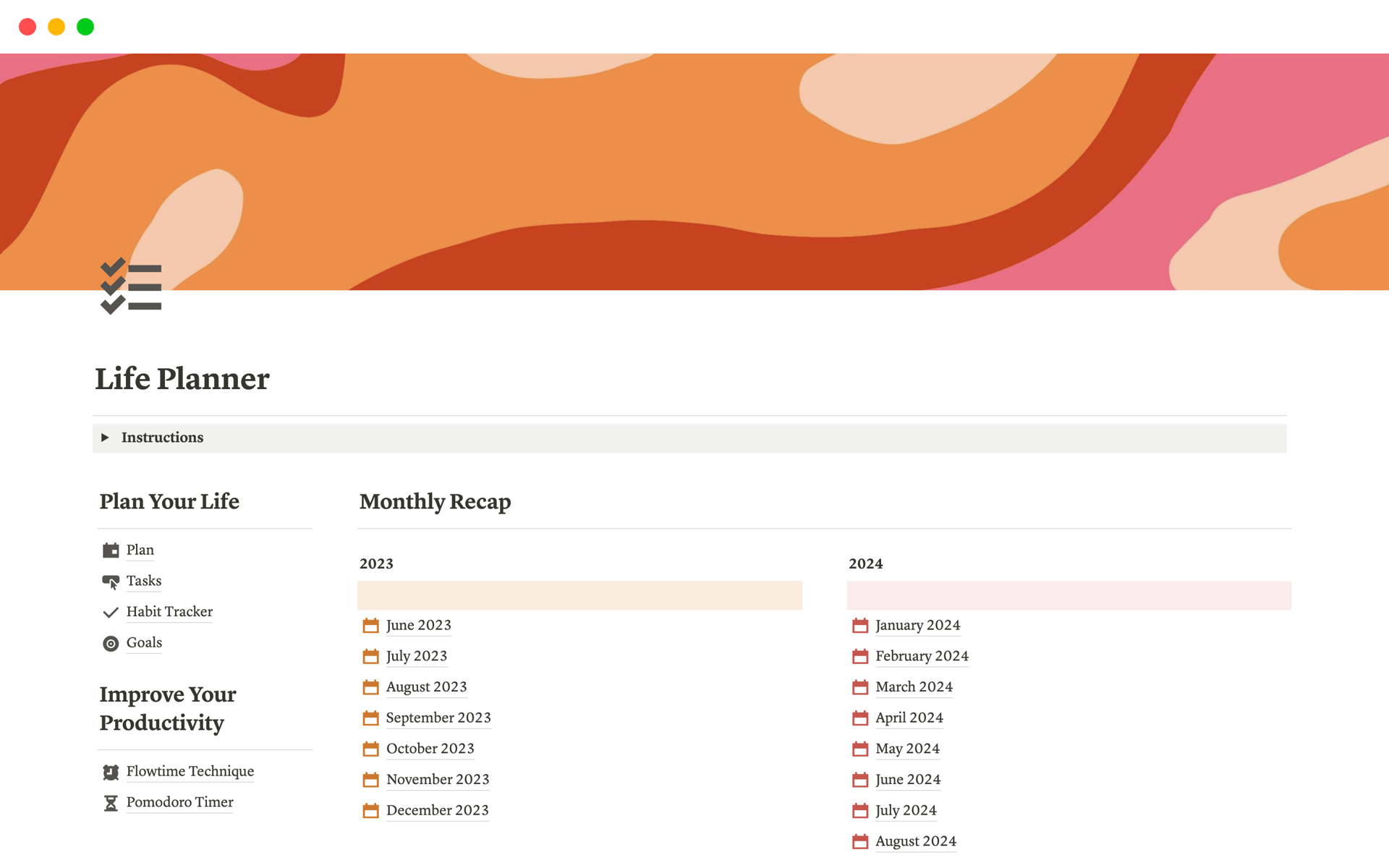Click the checklist page icon
Image resolution: width=1389 pixels, height=868 pixels.
[131, 286]
